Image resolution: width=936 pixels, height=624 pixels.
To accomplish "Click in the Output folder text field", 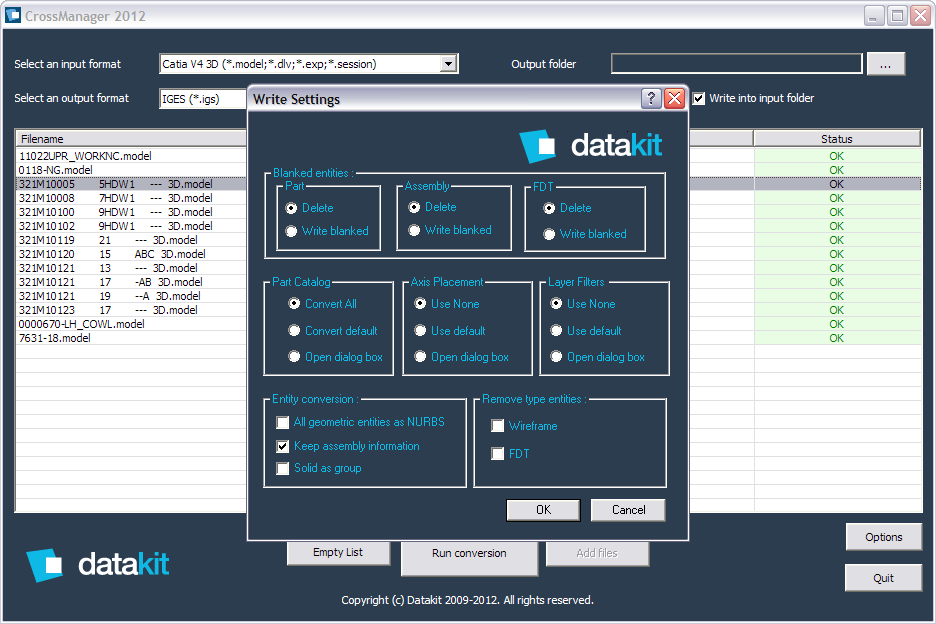I will point(737,64).
